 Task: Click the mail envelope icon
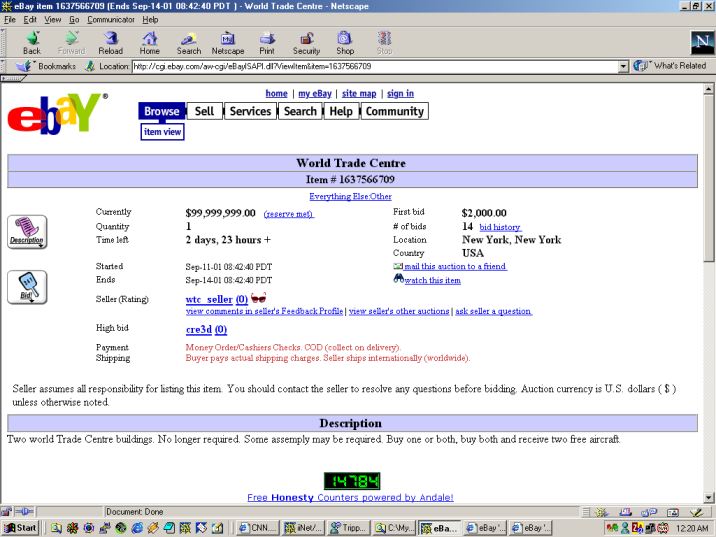click(398, 266)
